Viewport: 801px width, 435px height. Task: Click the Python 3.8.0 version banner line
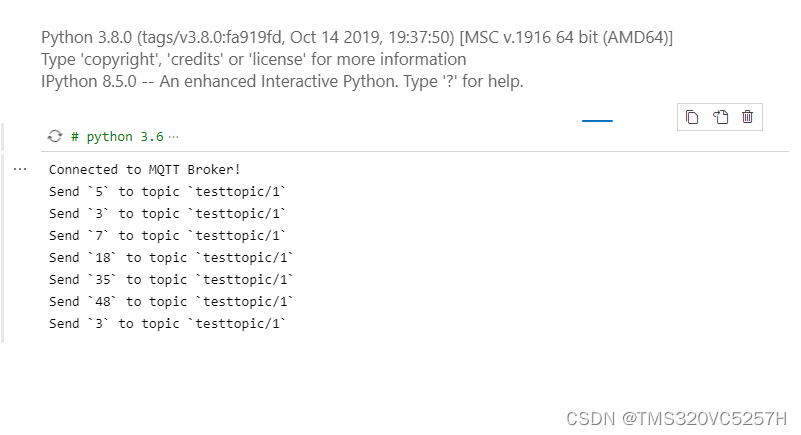point(357,38)
